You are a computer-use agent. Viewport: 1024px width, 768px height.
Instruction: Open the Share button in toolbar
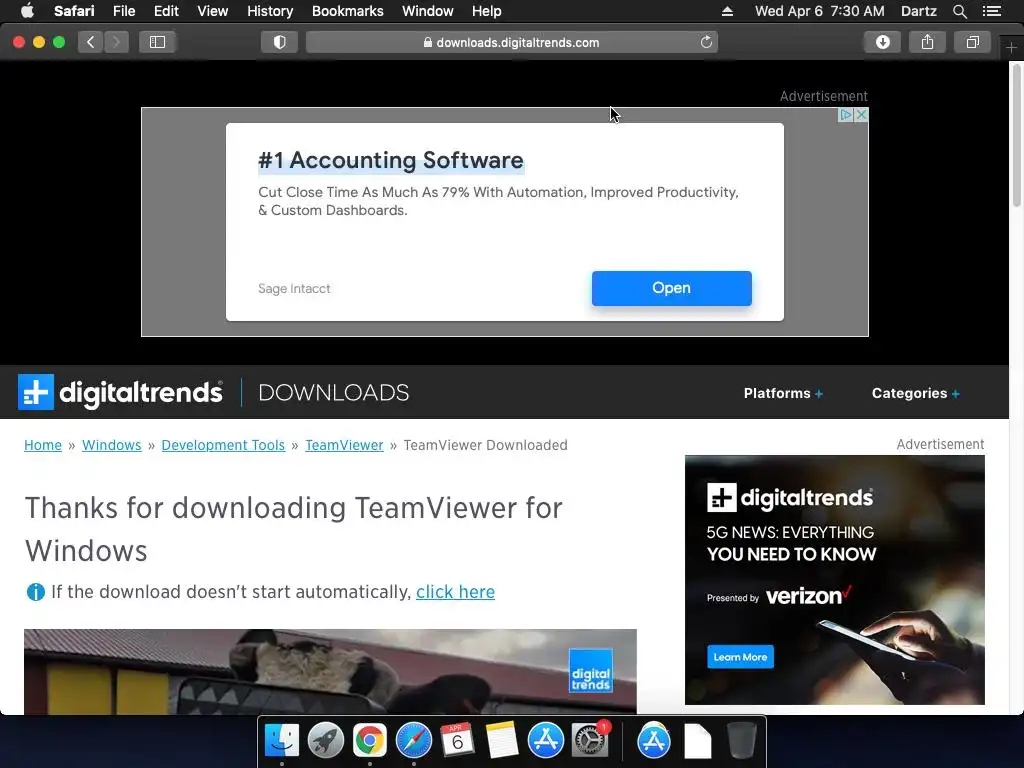click(927, 42)
